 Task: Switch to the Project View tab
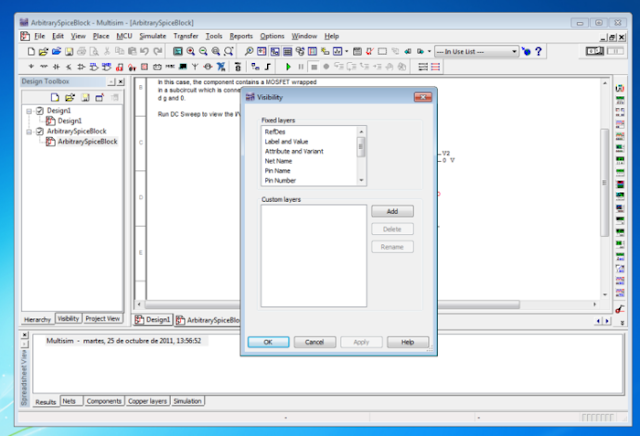tap(103, 319)
